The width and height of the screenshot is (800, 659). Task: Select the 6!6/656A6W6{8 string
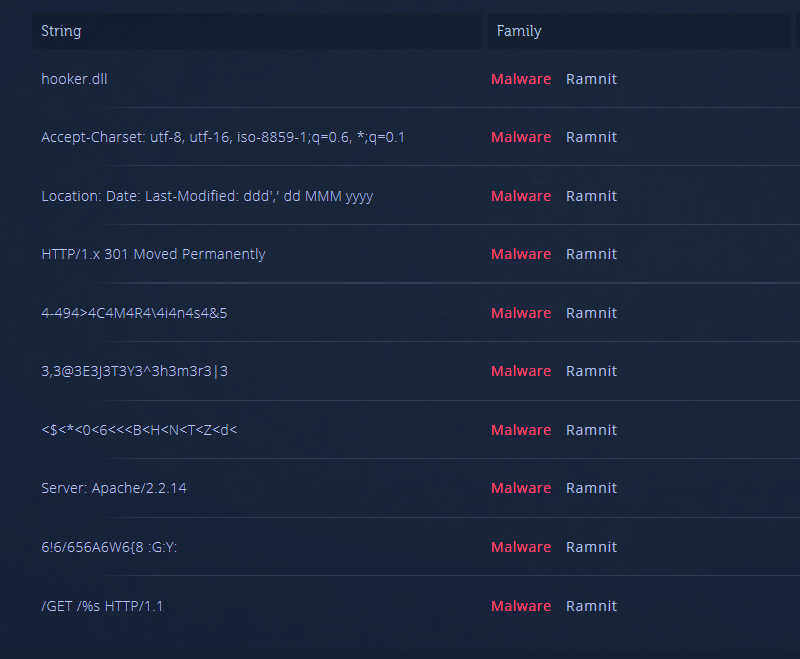coord(109,547)
